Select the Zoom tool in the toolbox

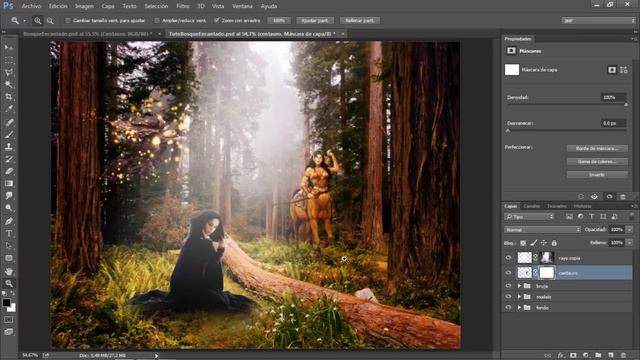tap(9, 283)
